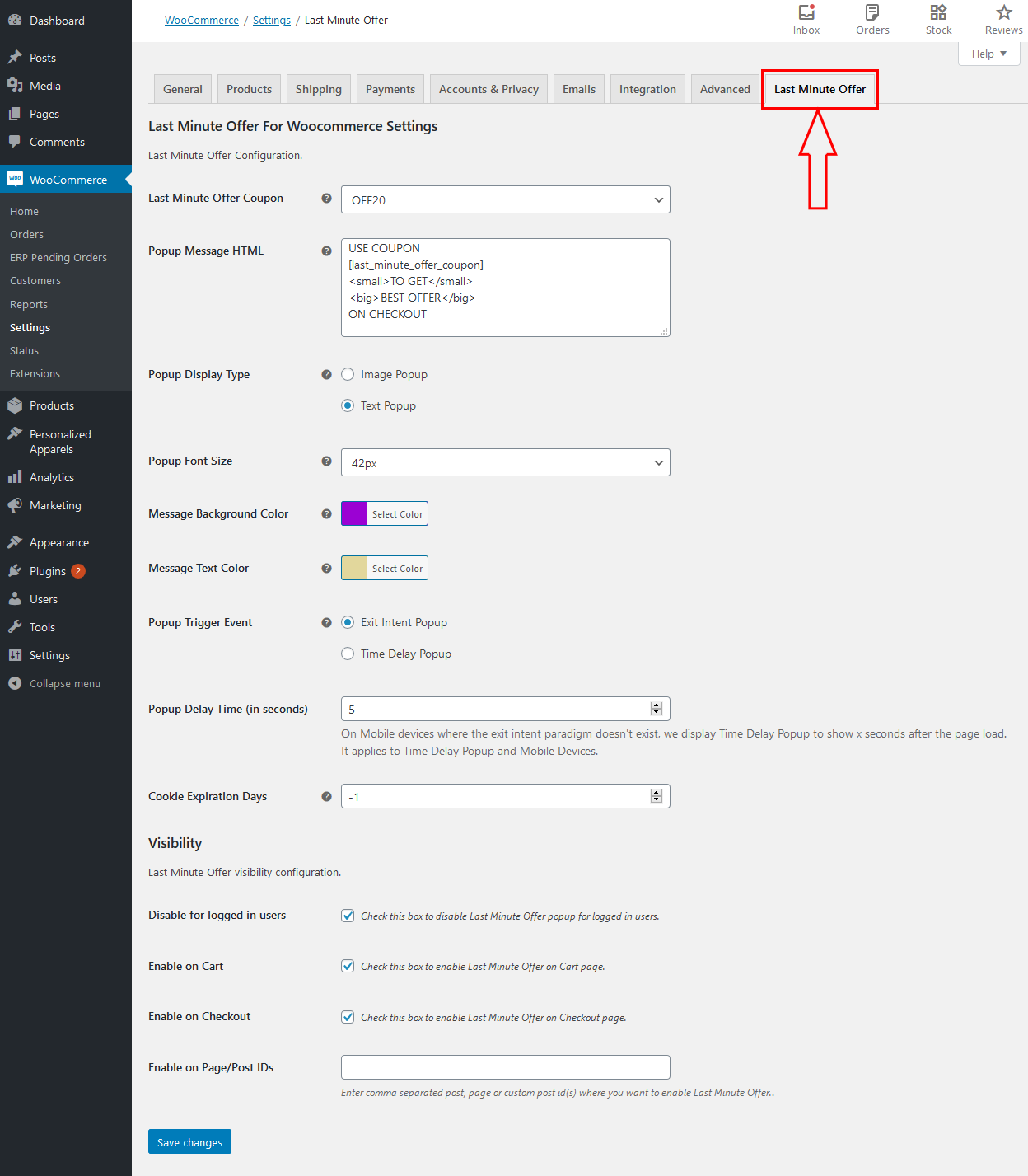
Task: Show help tip for Last Minute Offer Coupon
Action: pyautogui.click(x=326, y=198)
